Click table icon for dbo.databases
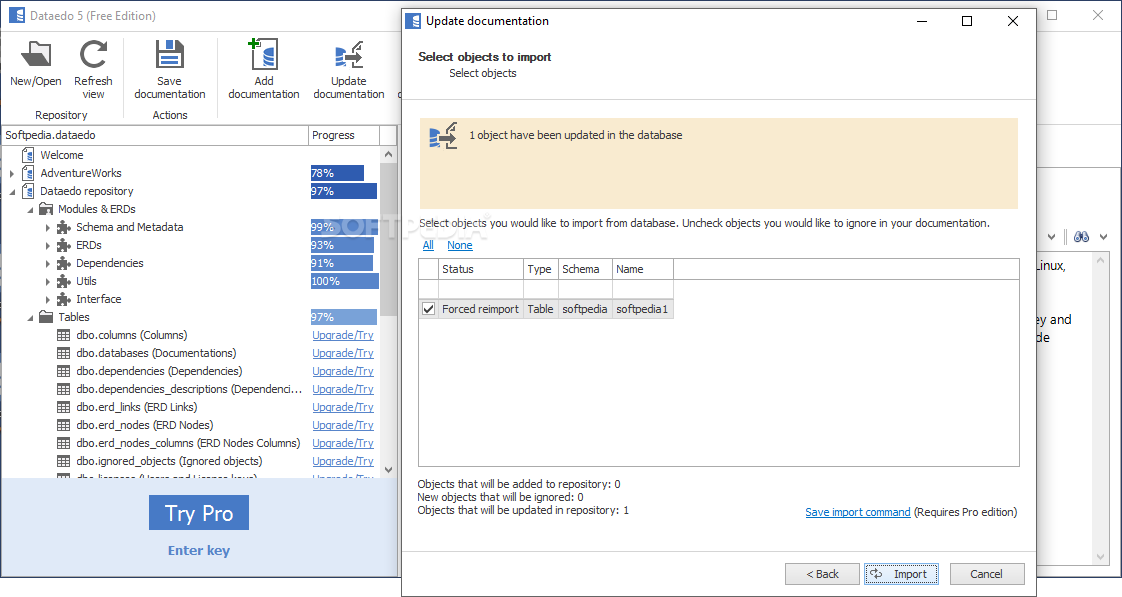 (x=64, y=353)
